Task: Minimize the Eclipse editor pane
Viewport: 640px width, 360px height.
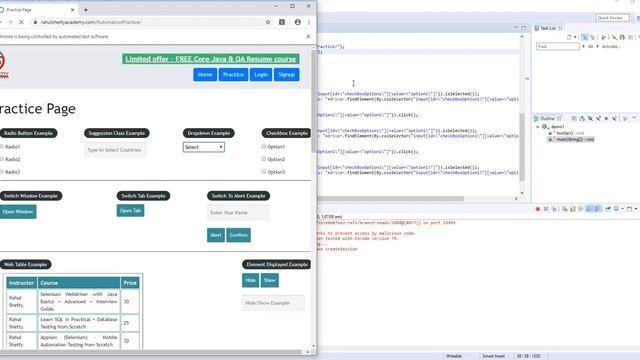Action: (x=516, y=27)
